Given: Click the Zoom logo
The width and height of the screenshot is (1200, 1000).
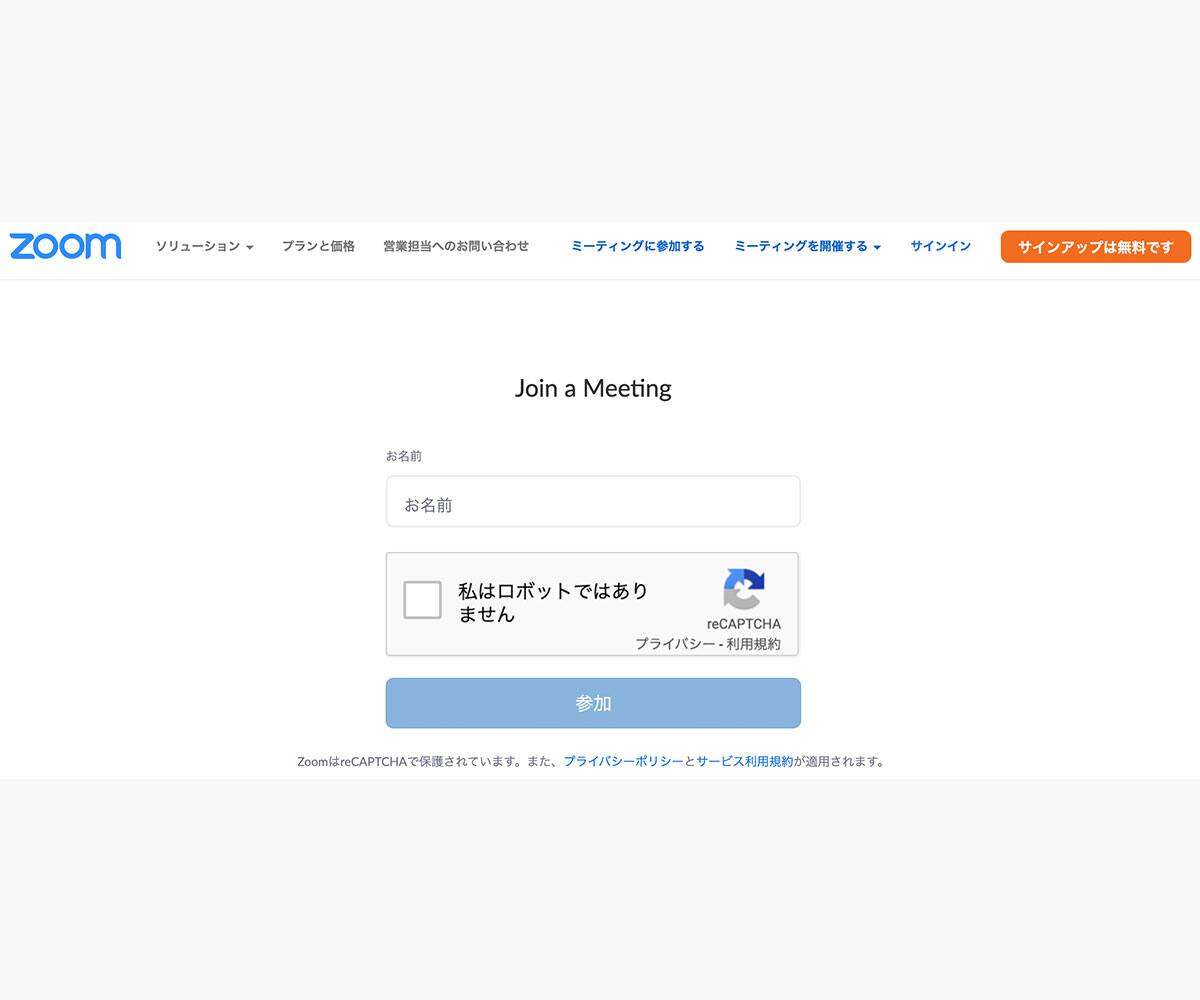Looking at the screenshot, I should point(66,246).
